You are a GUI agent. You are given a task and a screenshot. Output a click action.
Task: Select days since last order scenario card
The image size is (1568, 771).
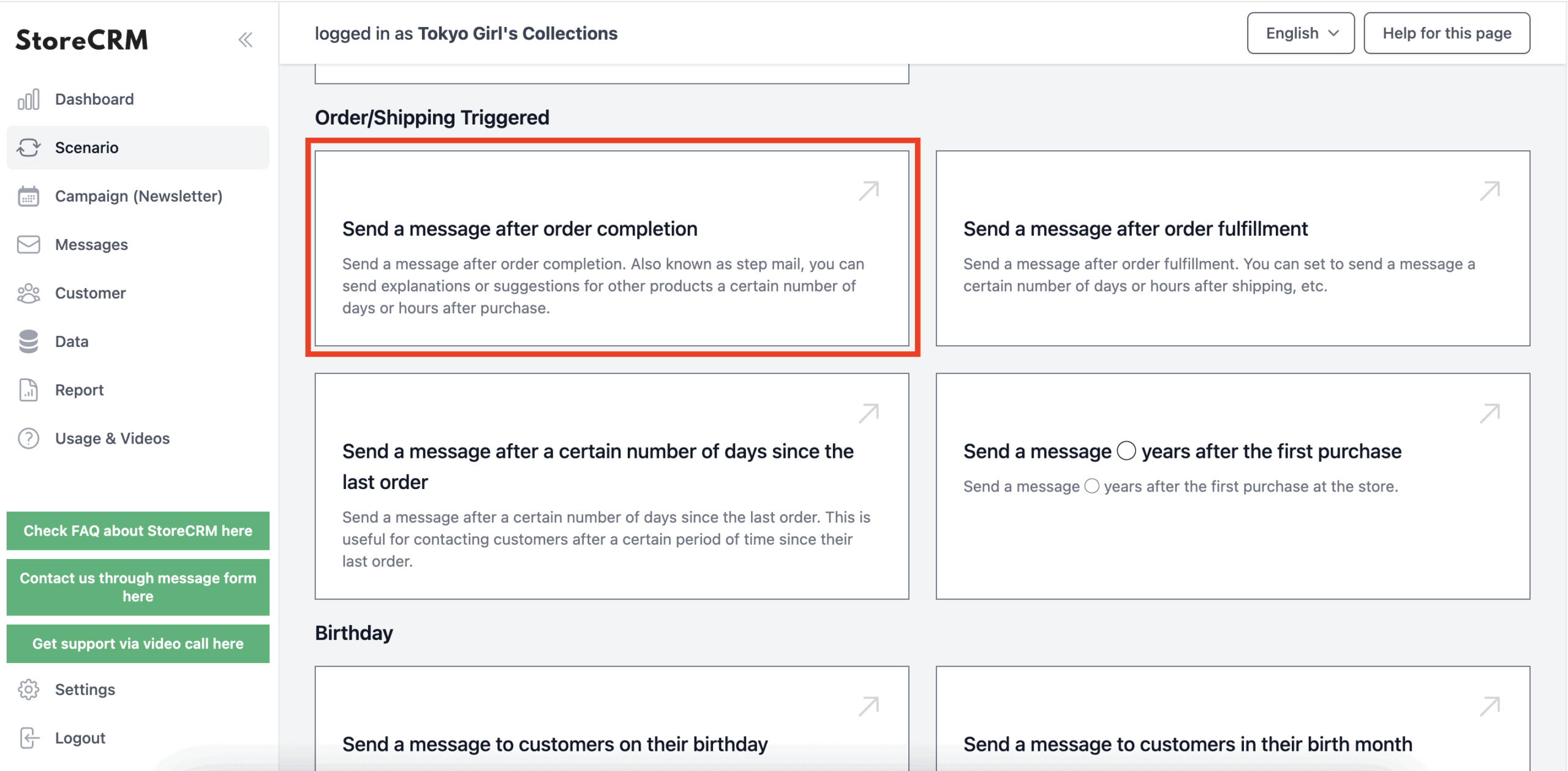[612, 486]
